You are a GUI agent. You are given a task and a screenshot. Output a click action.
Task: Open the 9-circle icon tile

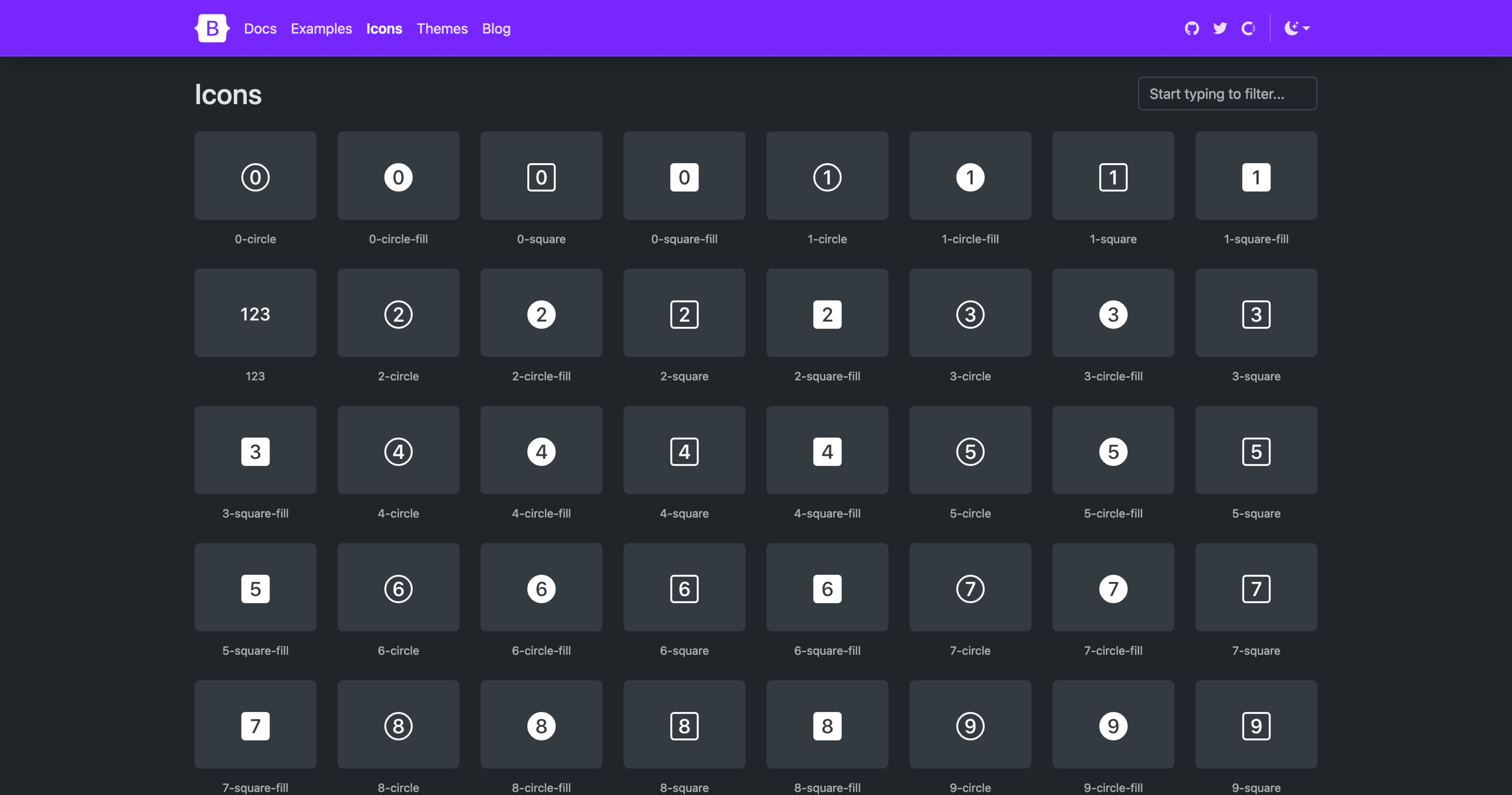click(970, 725)
